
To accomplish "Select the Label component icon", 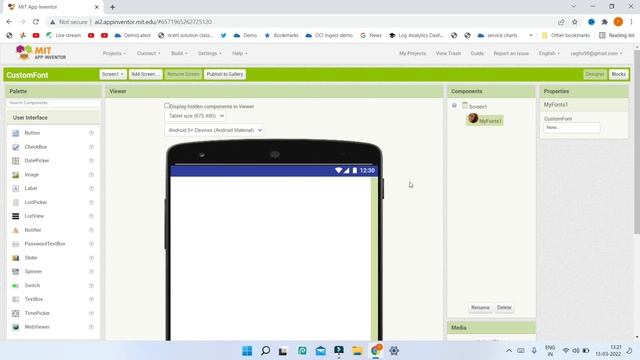I will tap(16, 189).
